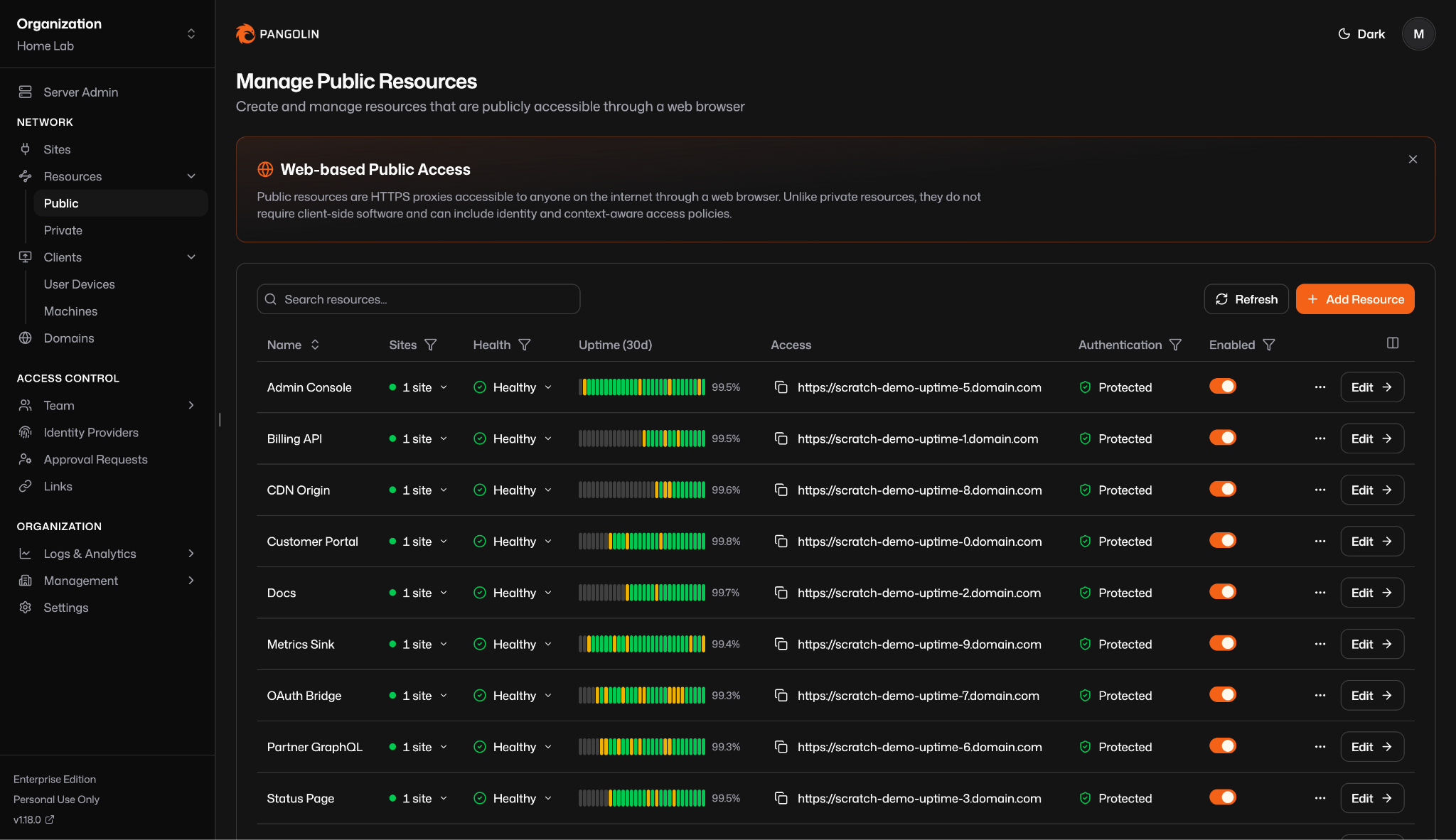This screenshot has width=1456, height=840.
Task: Disable the CDN Origin resource toggle
Action: (x=1222, y=489)
